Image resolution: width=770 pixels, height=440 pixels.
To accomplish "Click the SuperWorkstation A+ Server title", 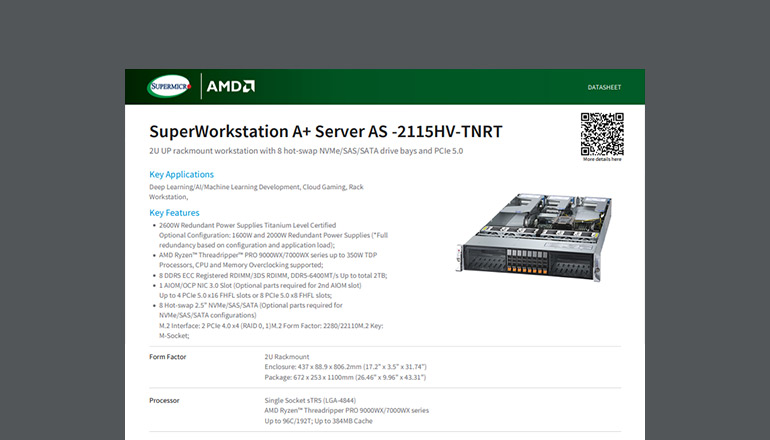I will [325, 130].
